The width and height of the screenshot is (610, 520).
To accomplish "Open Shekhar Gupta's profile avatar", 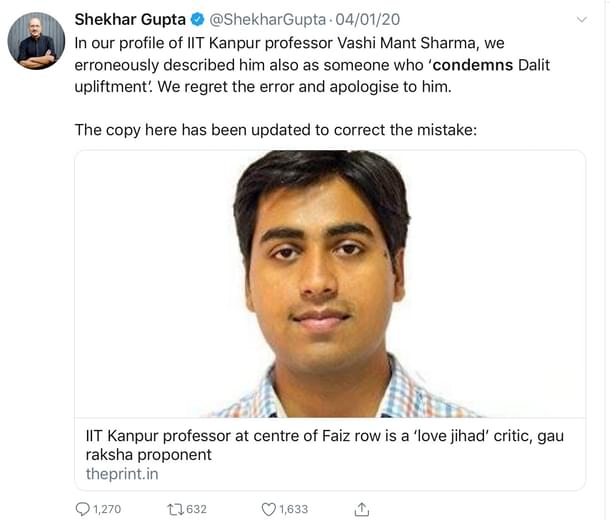I will [x=37, y=42].
